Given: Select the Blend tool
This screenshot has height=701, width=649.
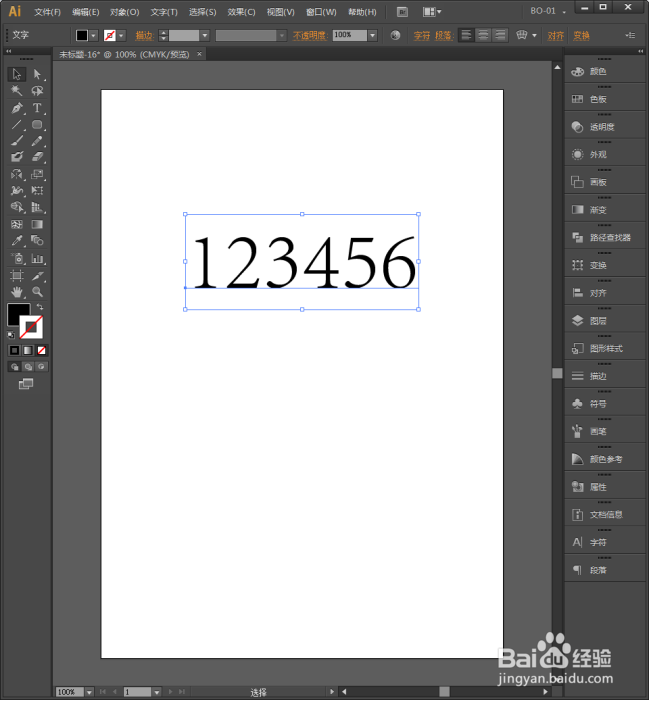Looking at the screenshot, I should (x=37, y=241).
